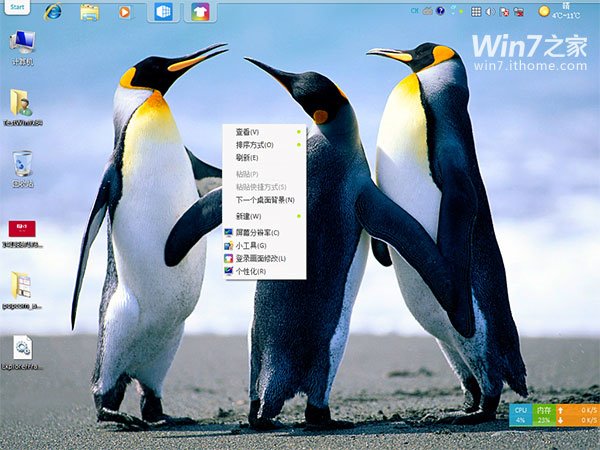Click the download speed 0 K/S indicator

(577, 420)
